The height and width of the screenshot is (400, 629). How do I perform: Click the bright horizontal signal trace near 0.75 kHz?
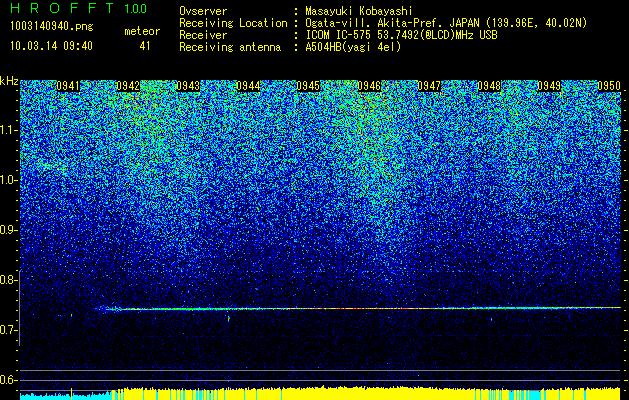click(359, 309)
